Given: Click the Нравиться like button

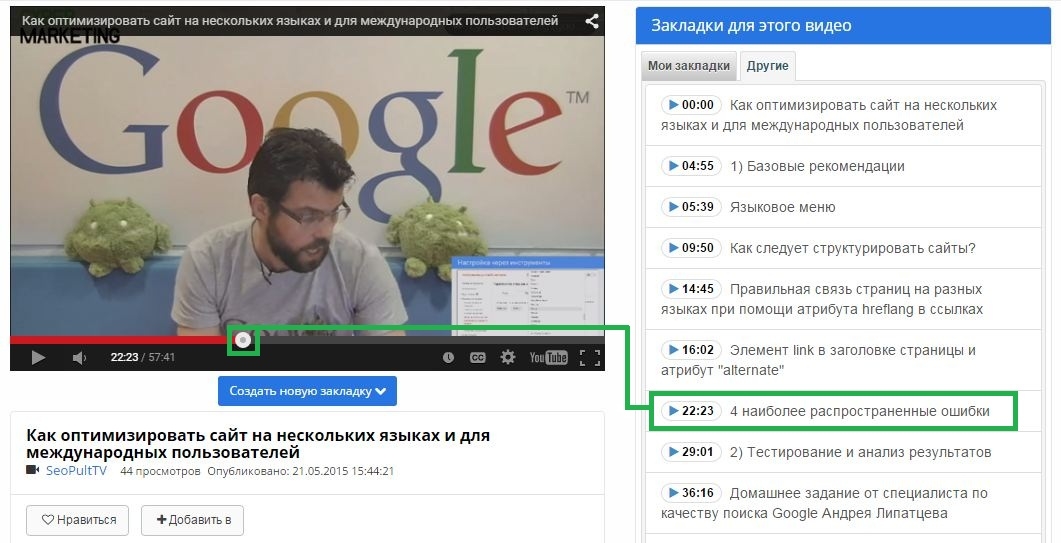Looking at the screenshot, I should pyautogui.click(x=78, y=520).
